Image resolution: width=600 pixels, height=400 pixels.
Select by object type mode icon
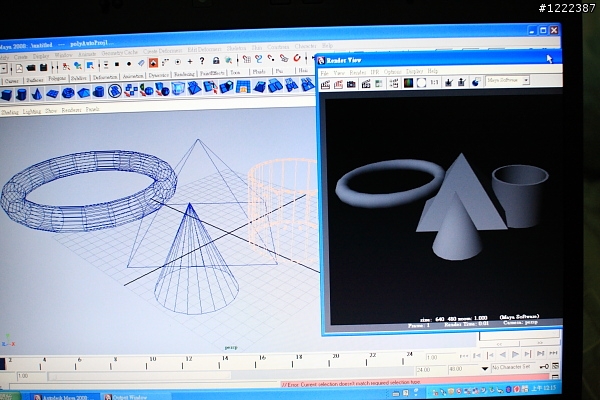(x=78, y=67)
